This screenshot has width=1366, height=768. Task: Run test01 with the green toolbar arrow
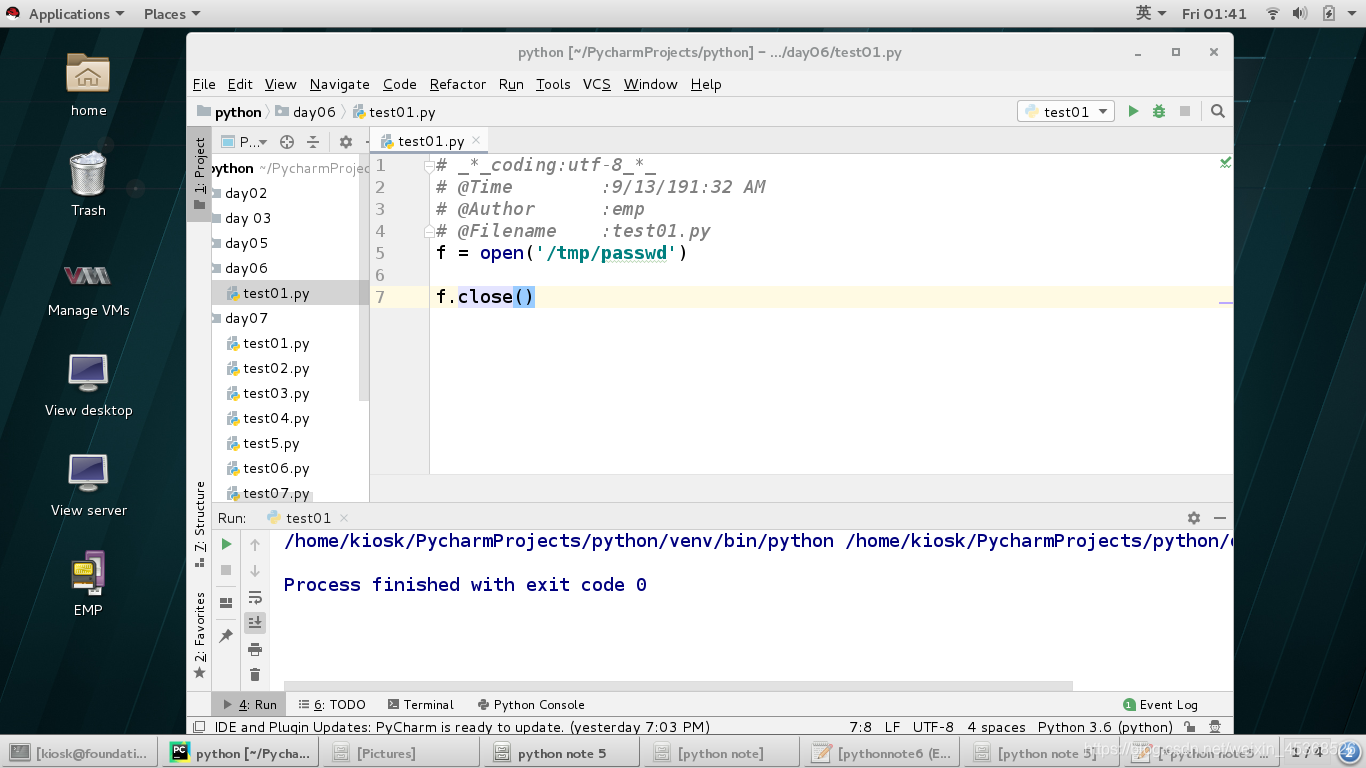1133,111
